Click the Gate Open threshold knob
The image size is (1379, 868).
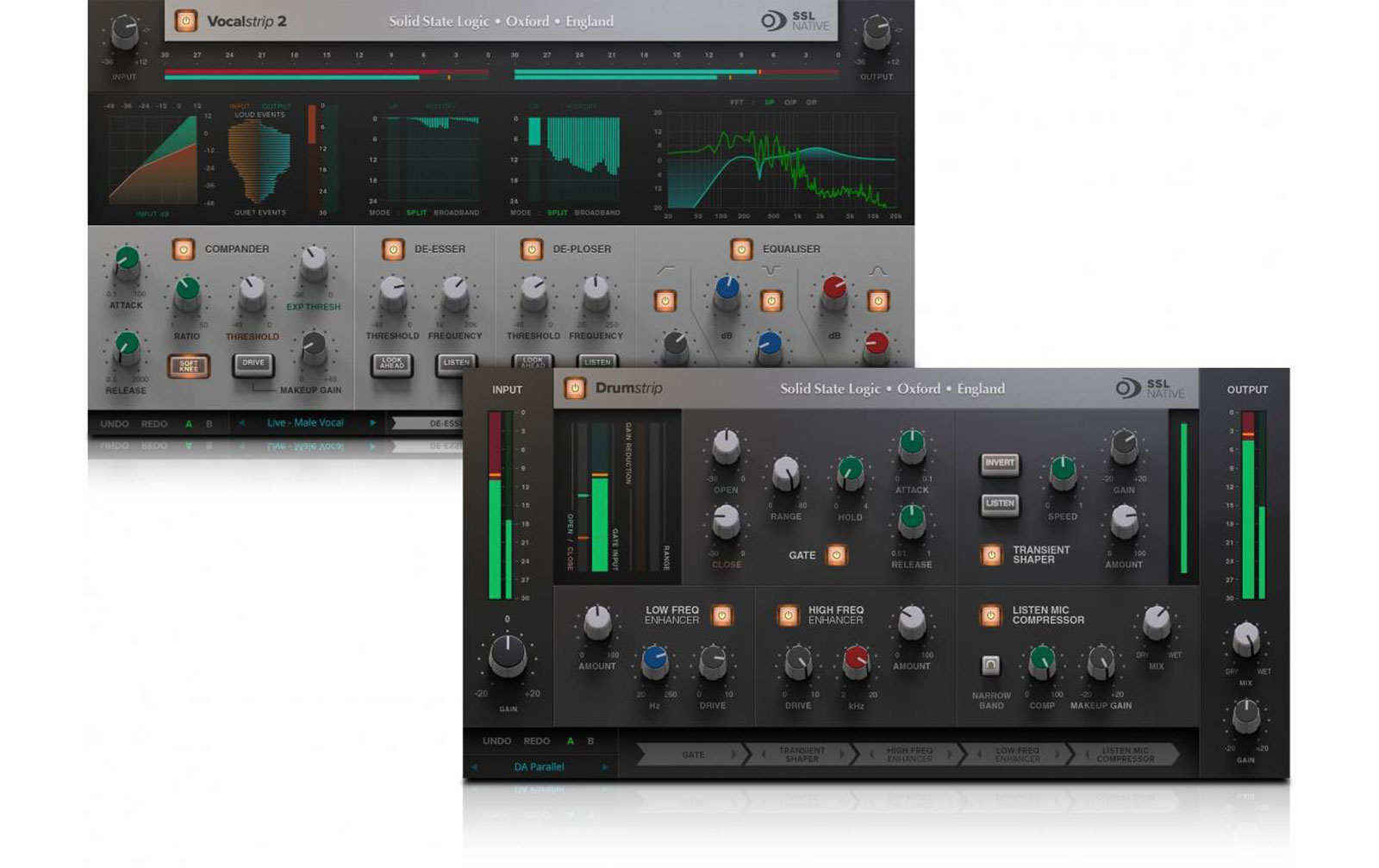(x=726, y=446)
